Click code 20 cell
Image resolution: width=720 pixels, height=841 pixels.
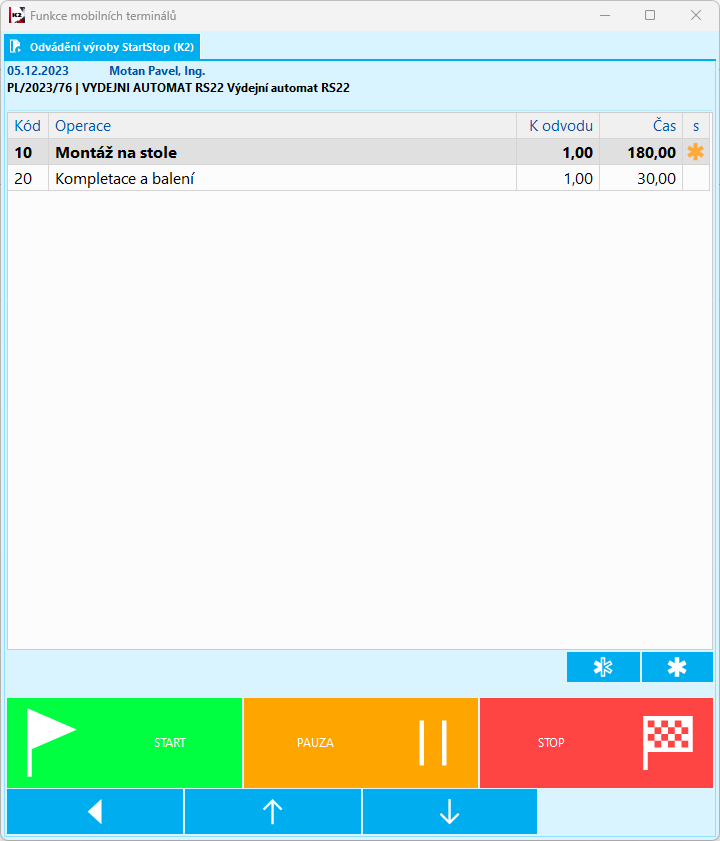click(x=28, y=178)
